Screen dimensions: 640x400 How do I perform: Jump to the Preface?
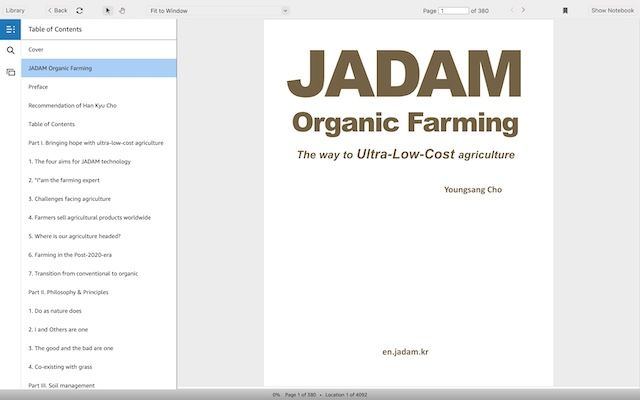point(99,87)
